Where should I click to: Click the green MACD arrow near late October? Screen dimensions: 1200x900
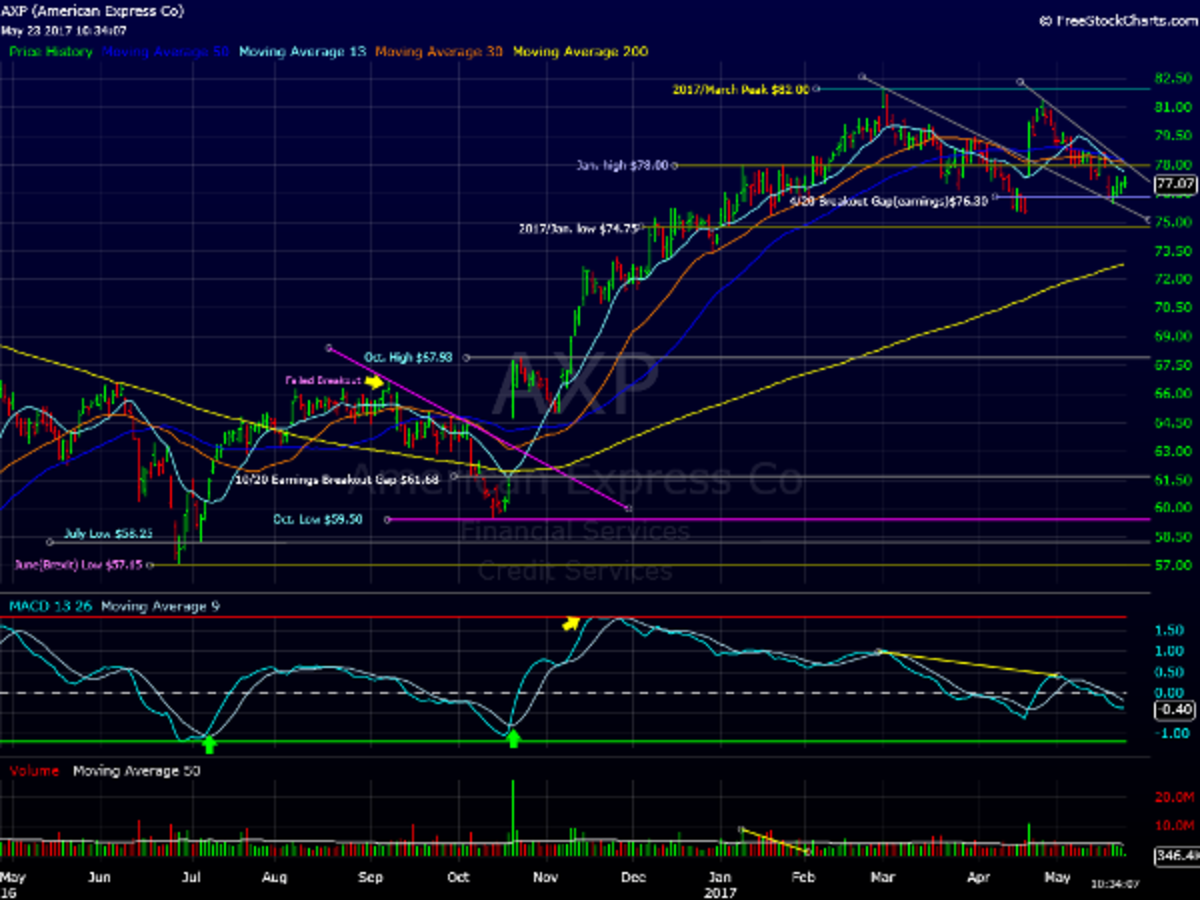pos(513,739)
